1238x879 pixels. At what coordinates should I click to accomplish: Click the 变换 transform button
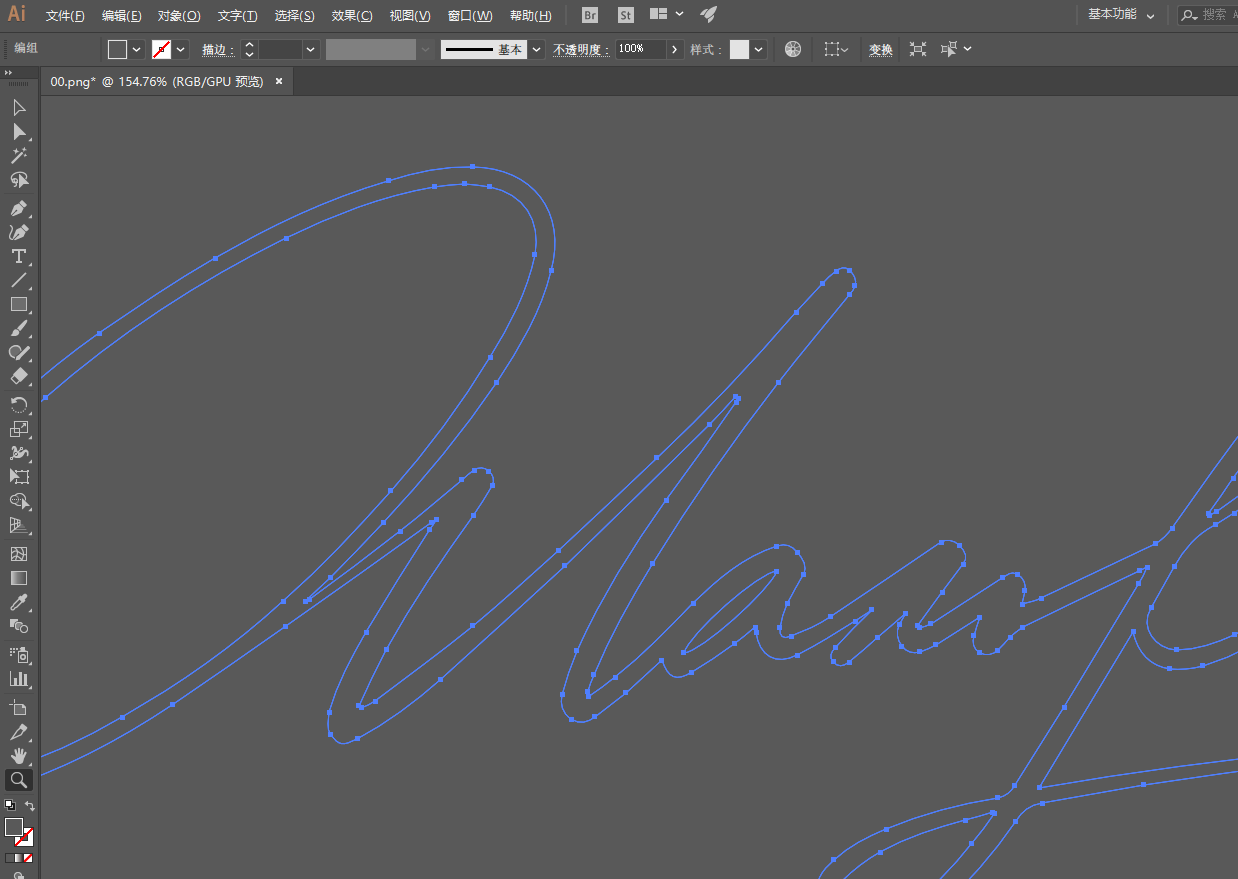point(880,49)
